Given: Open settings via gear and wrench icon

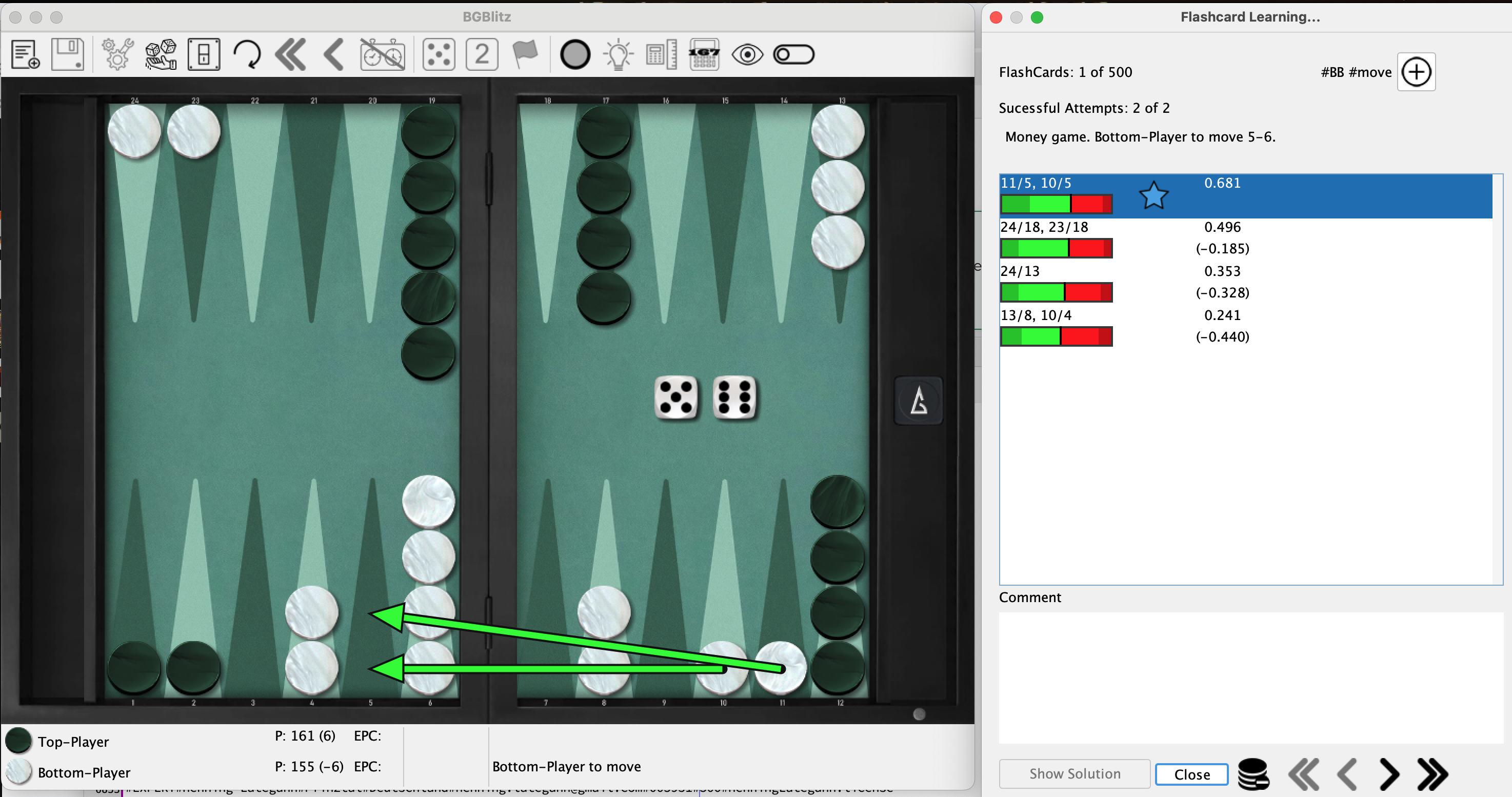Looking at the screenshot, I should pos(117,54).
